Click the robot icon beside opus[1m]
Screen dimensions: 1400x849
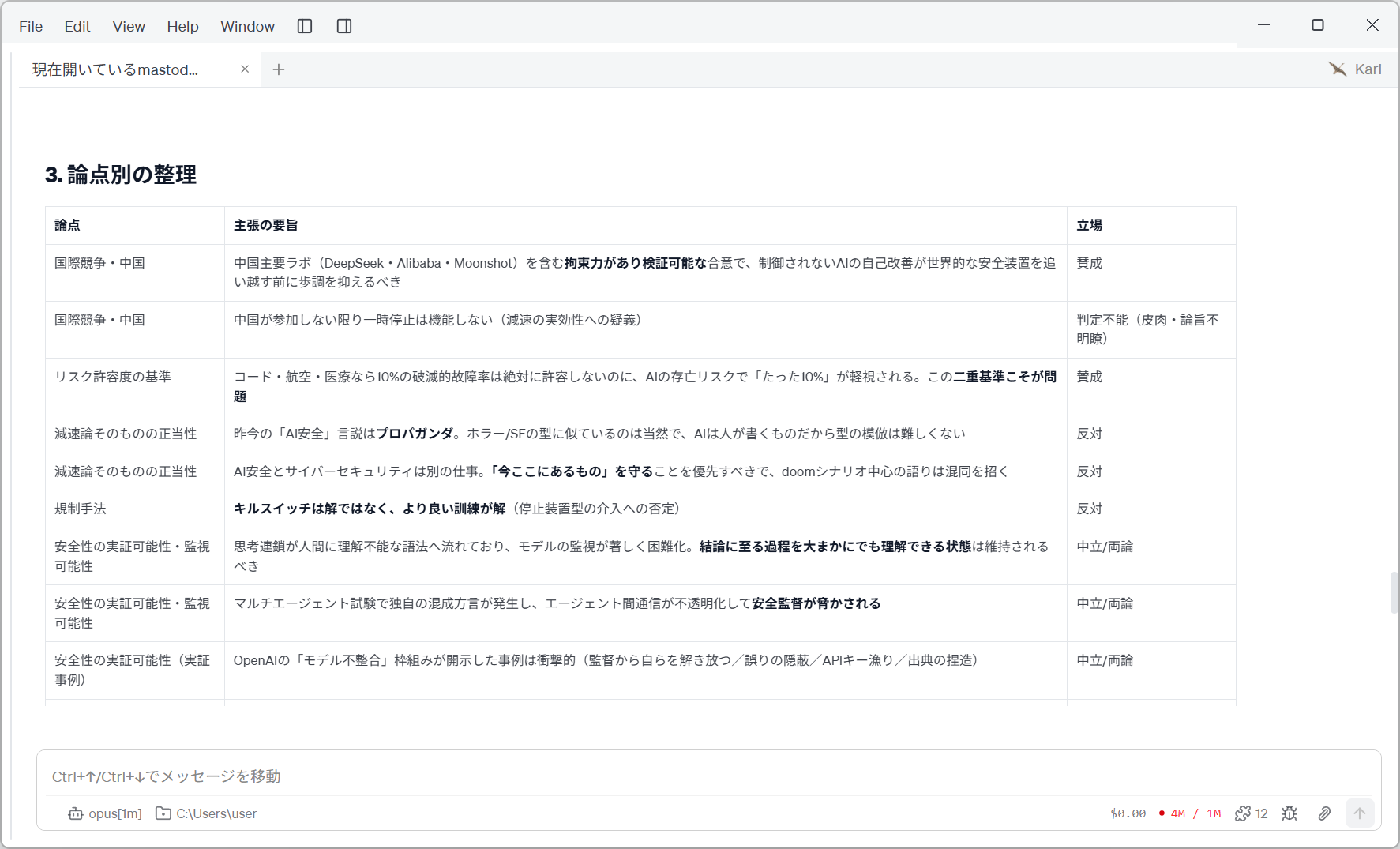76,813
